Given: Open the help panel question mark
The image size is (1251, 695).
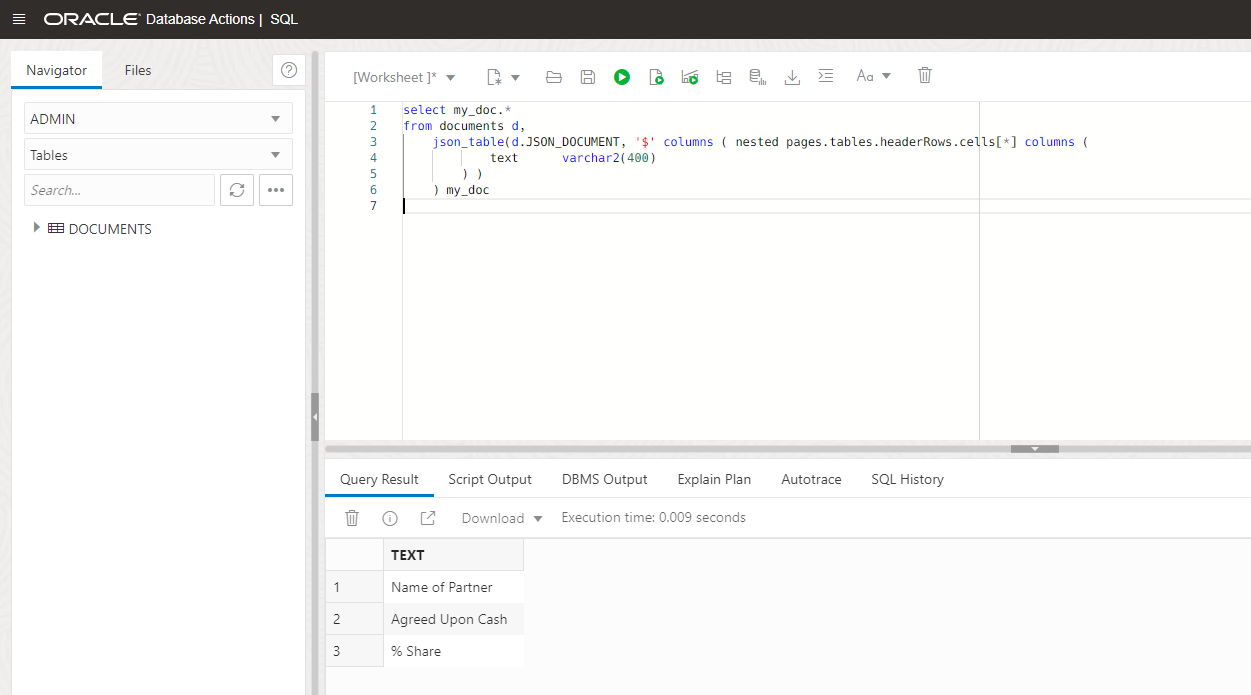Looking at the screenshot, I should coord(289,69).
